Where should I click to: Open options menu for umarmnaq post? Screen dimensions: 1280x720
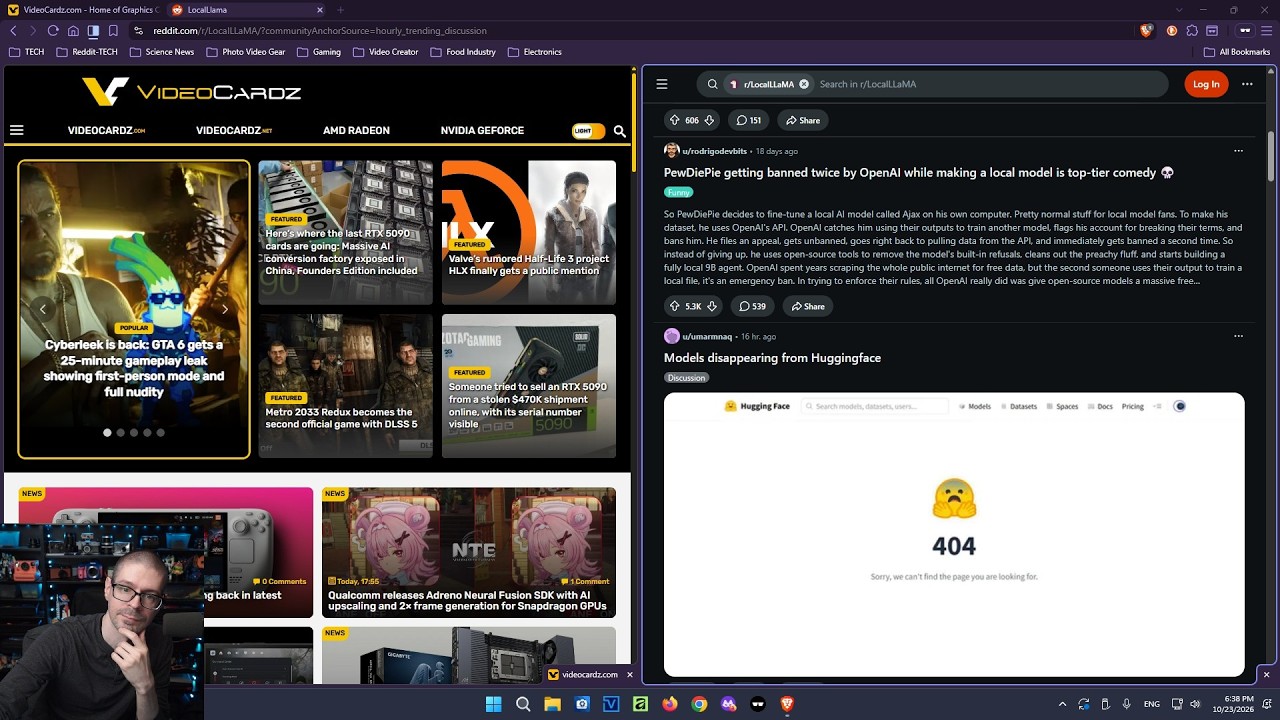click(1238, 336)
